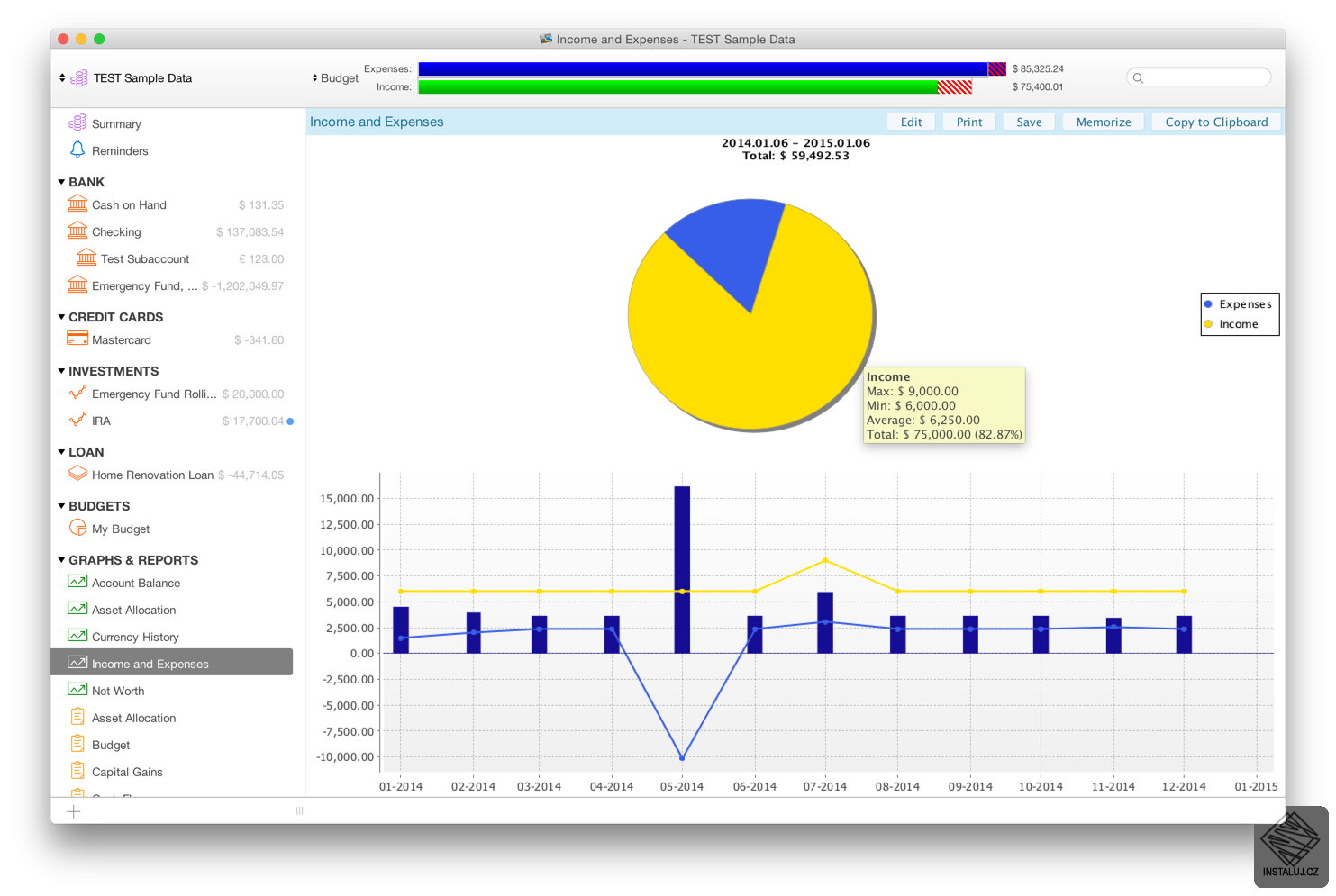This screenshot has width=1336, height=896.
Task: Open the Budget selector dropdown
Action: pos(335,78)
